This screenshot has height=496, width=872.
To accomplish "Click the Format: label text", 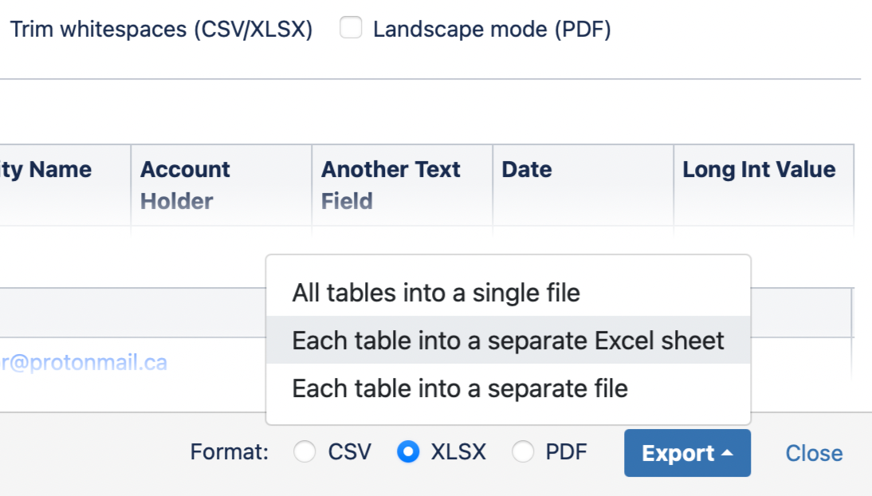I will pos(229,452).
